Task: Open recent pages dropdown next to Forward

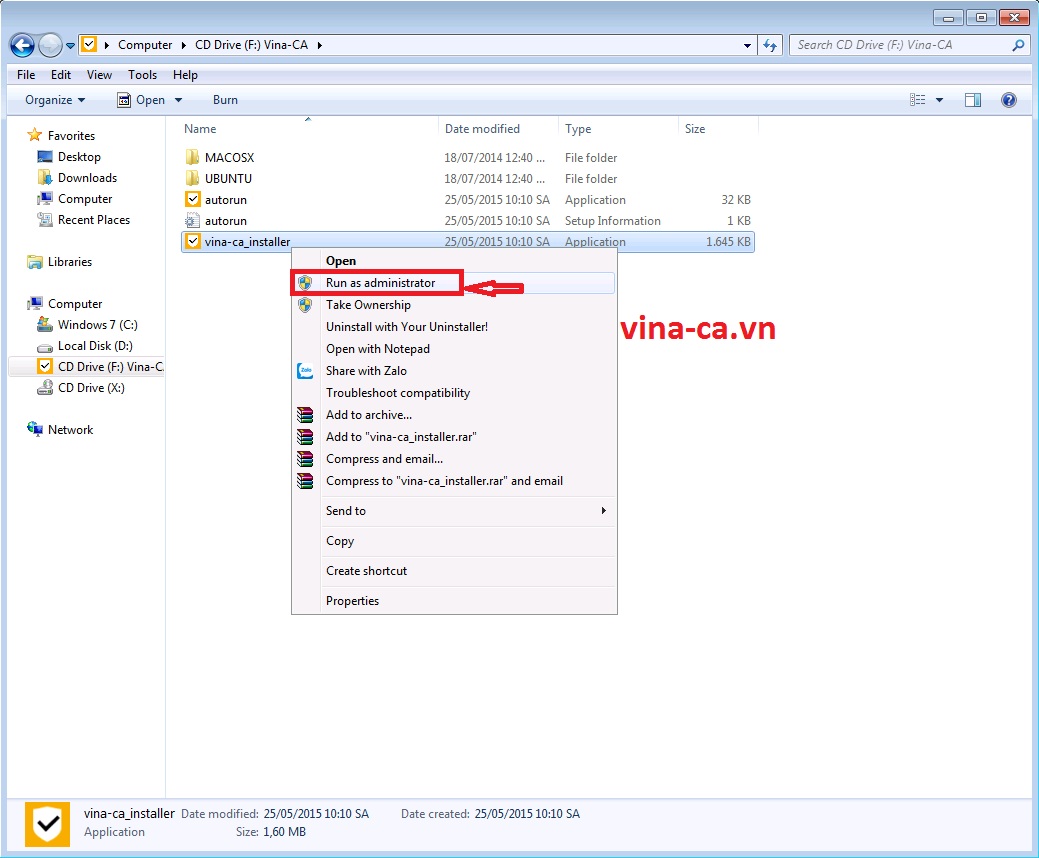Action: [x=70, y=46]
